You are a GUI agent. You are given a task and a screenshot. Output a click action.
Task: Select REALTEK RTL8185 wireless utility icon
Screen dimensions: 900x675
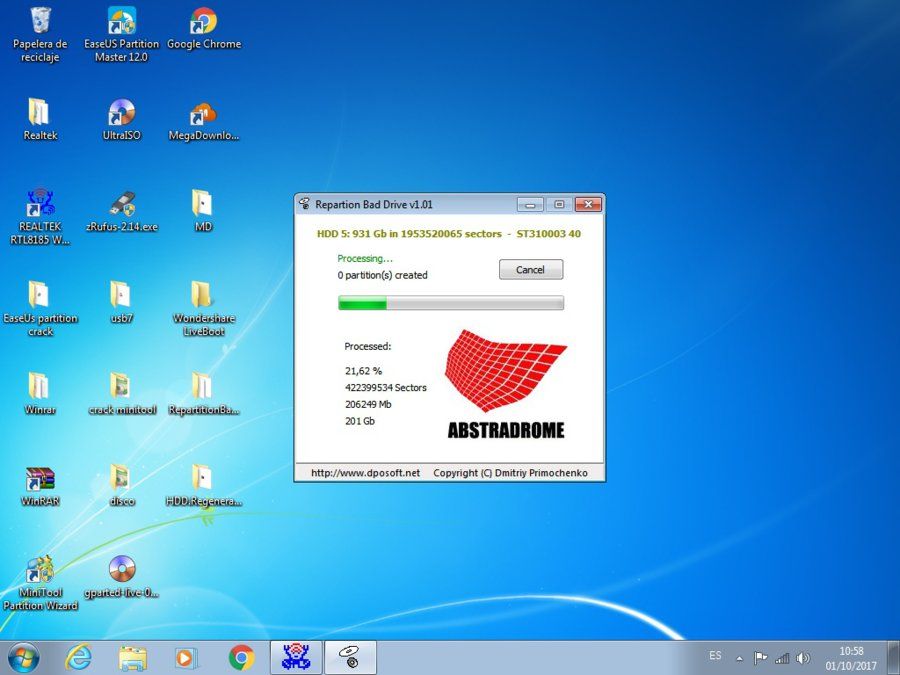[x=40, y=218]
